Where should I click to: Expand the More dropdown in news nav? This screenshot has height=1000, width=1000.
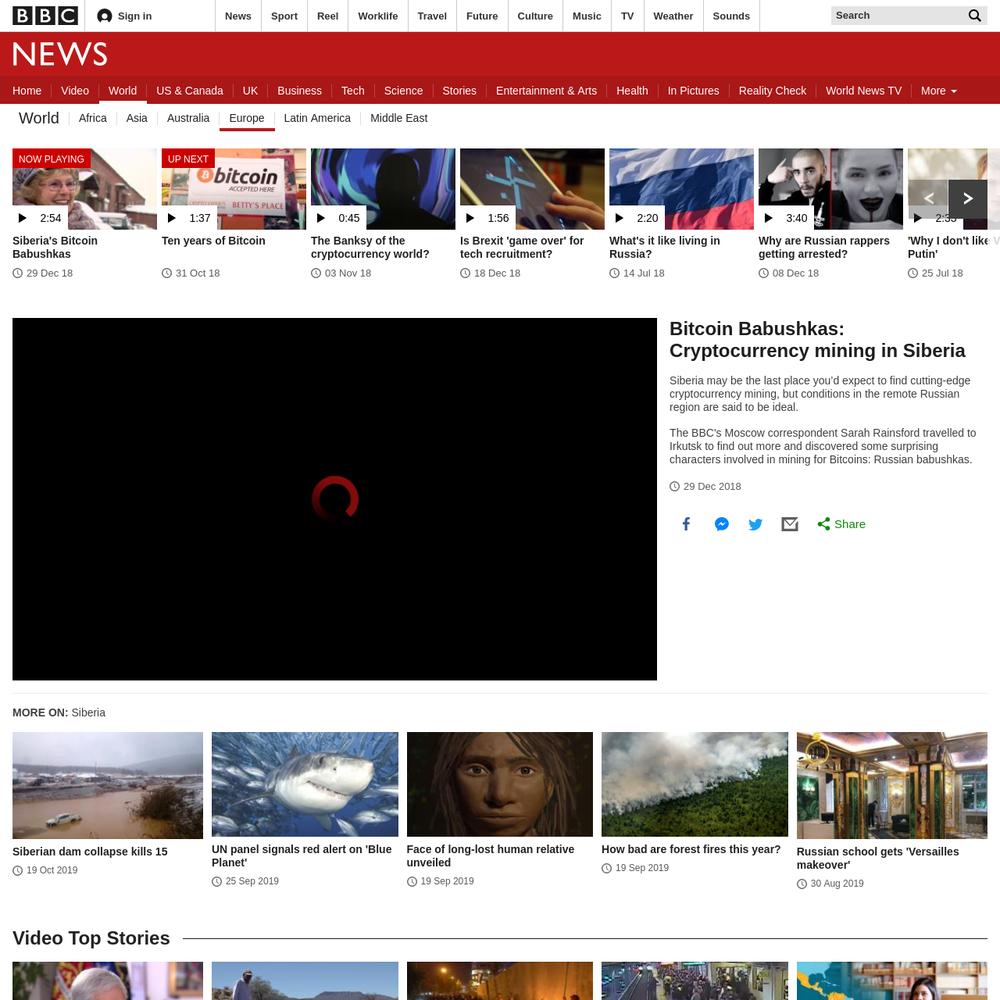click(x=939, y=91)
